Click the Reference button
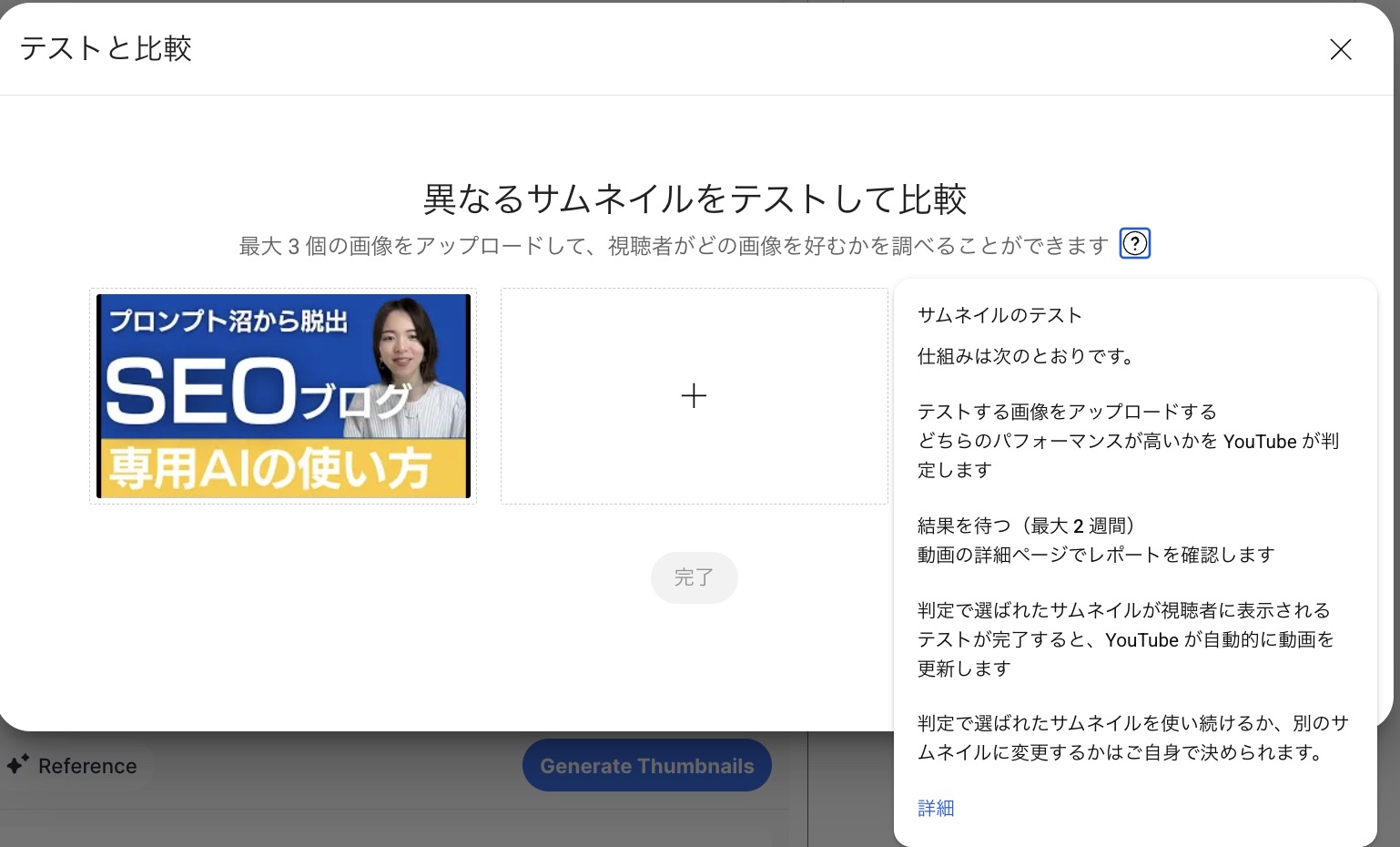Screen dimensions: 1400x847 (x=73, y=766)
